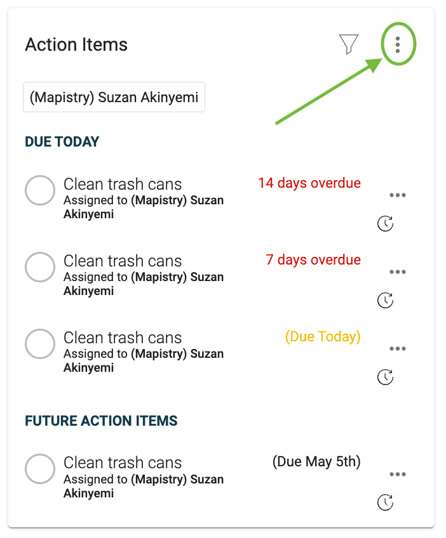Mark the 14 days overdue task complete

coord(40,190)
